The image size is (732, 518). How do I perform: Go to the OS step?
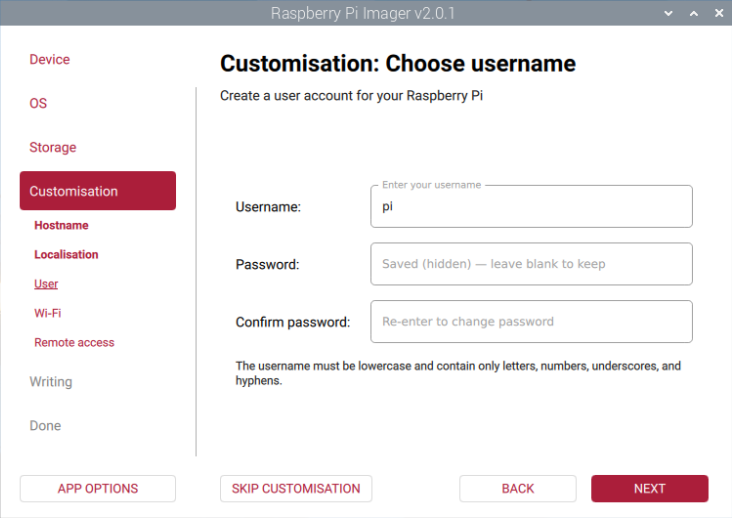(38, 103)
